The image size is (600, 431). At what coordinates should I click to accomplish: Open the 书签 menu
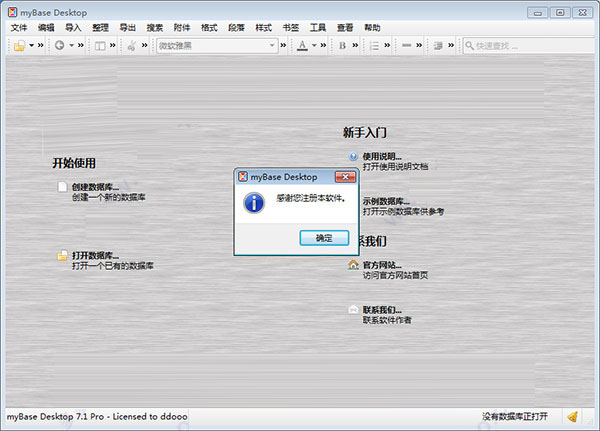coord(290,28)
